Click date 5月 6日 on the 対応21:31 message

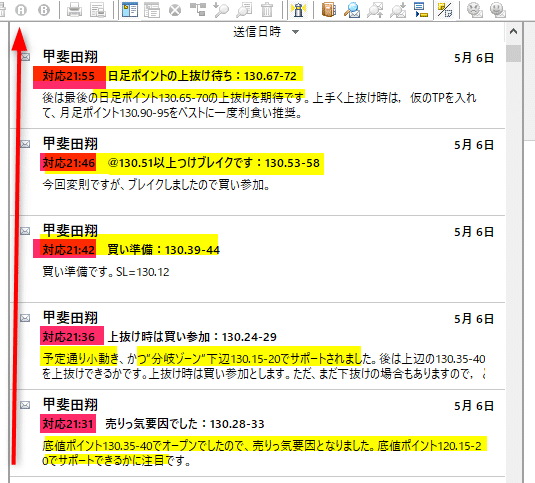[x=474, y=406]
